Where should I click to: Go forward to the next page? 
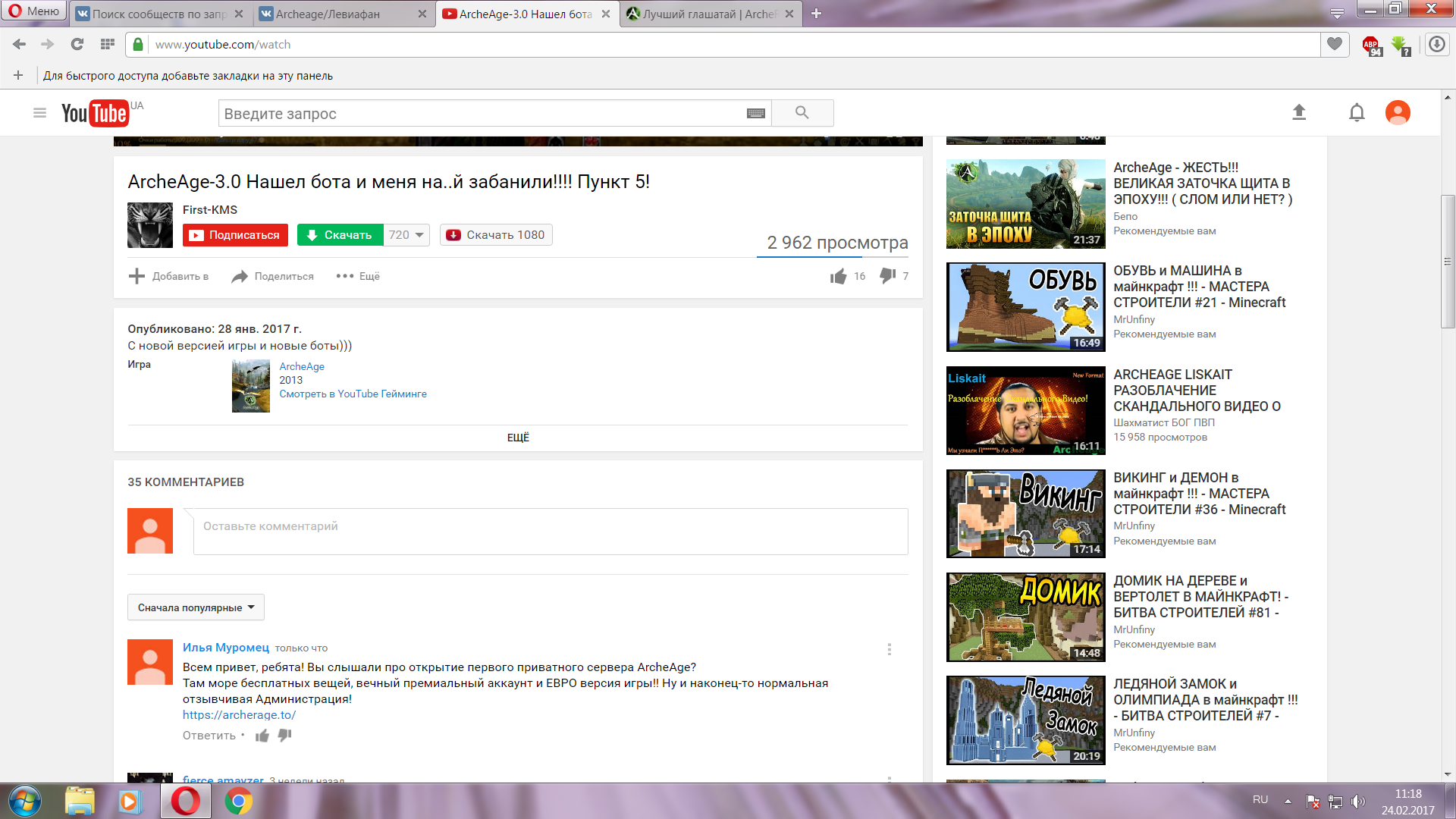[x=48, y=44]
